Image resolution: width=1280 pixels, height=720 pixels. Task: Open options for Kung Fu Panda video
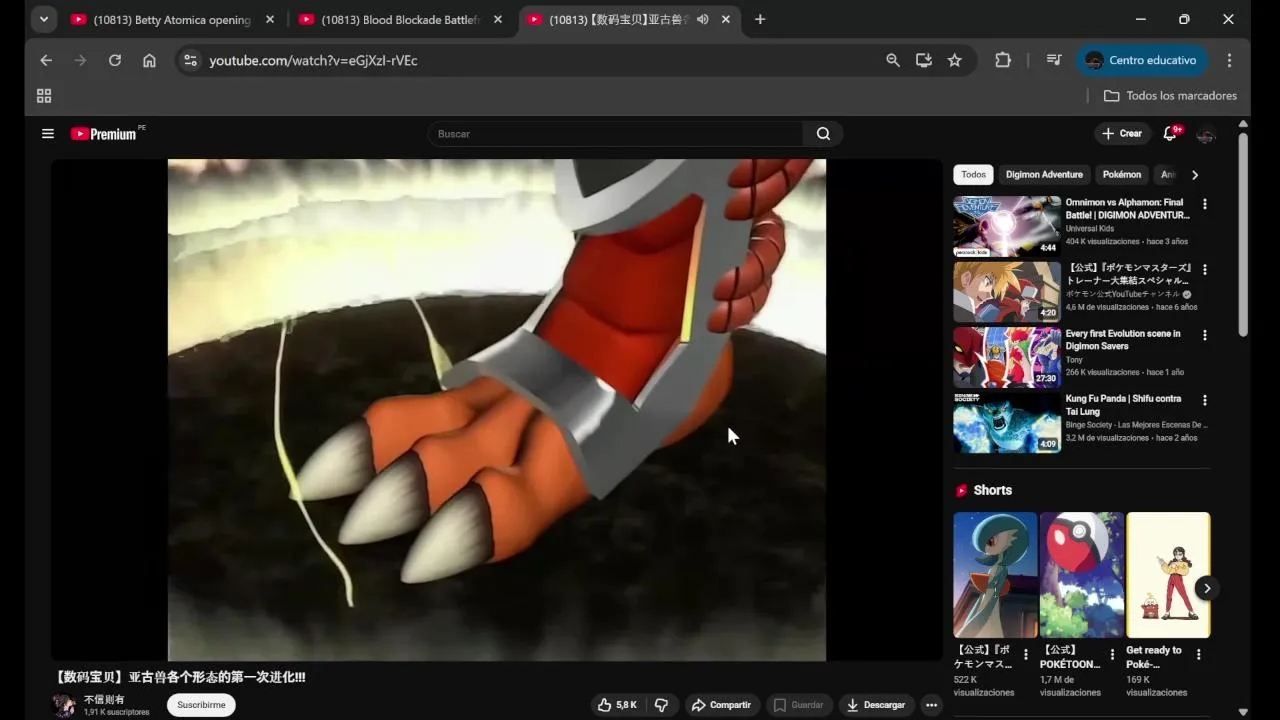pos(1204,400)
